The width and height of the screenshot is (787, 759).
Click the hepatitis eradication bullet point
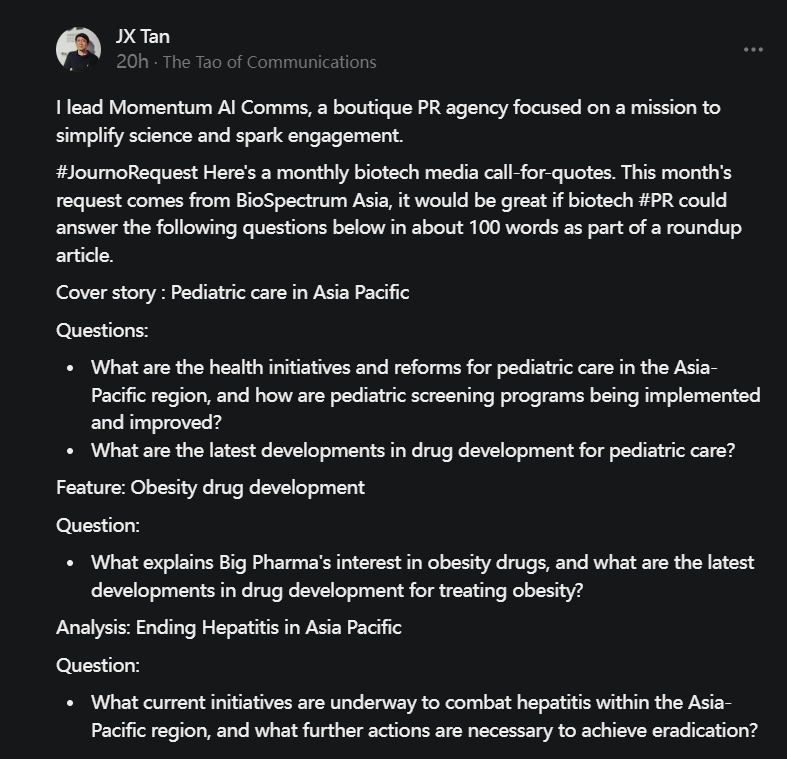click(x=424, y=716)
